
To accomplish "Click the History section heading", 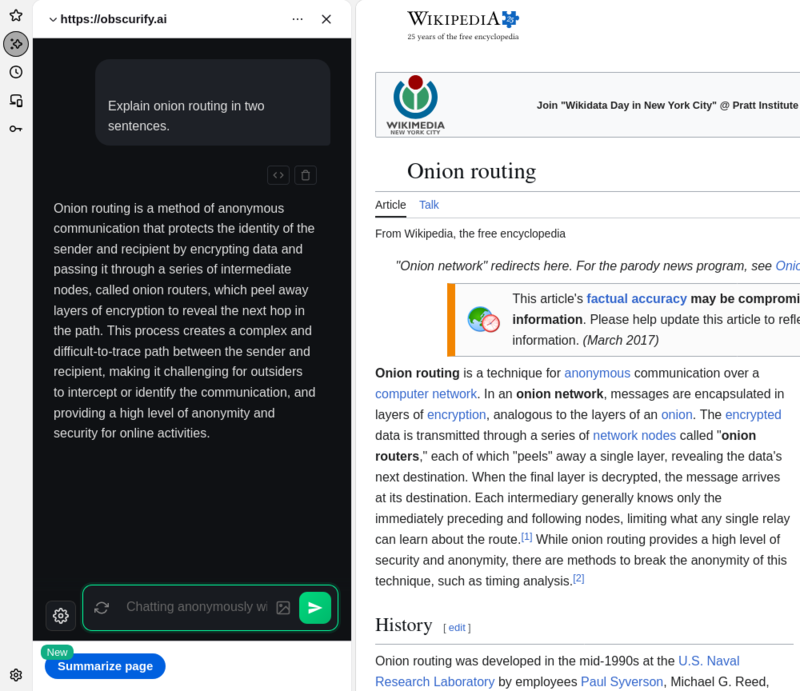I will tap(404, 625).
